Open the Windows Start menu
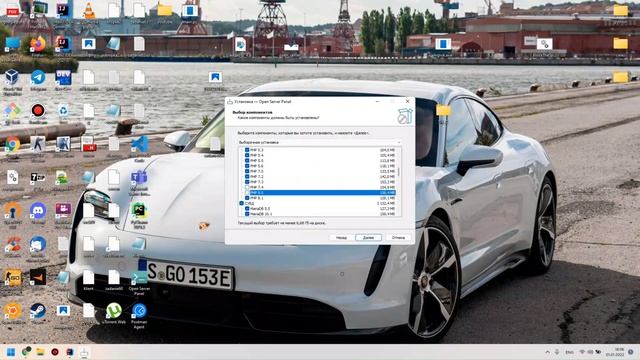Viewport: 640px width, 360px height. (x=11, y=352)
